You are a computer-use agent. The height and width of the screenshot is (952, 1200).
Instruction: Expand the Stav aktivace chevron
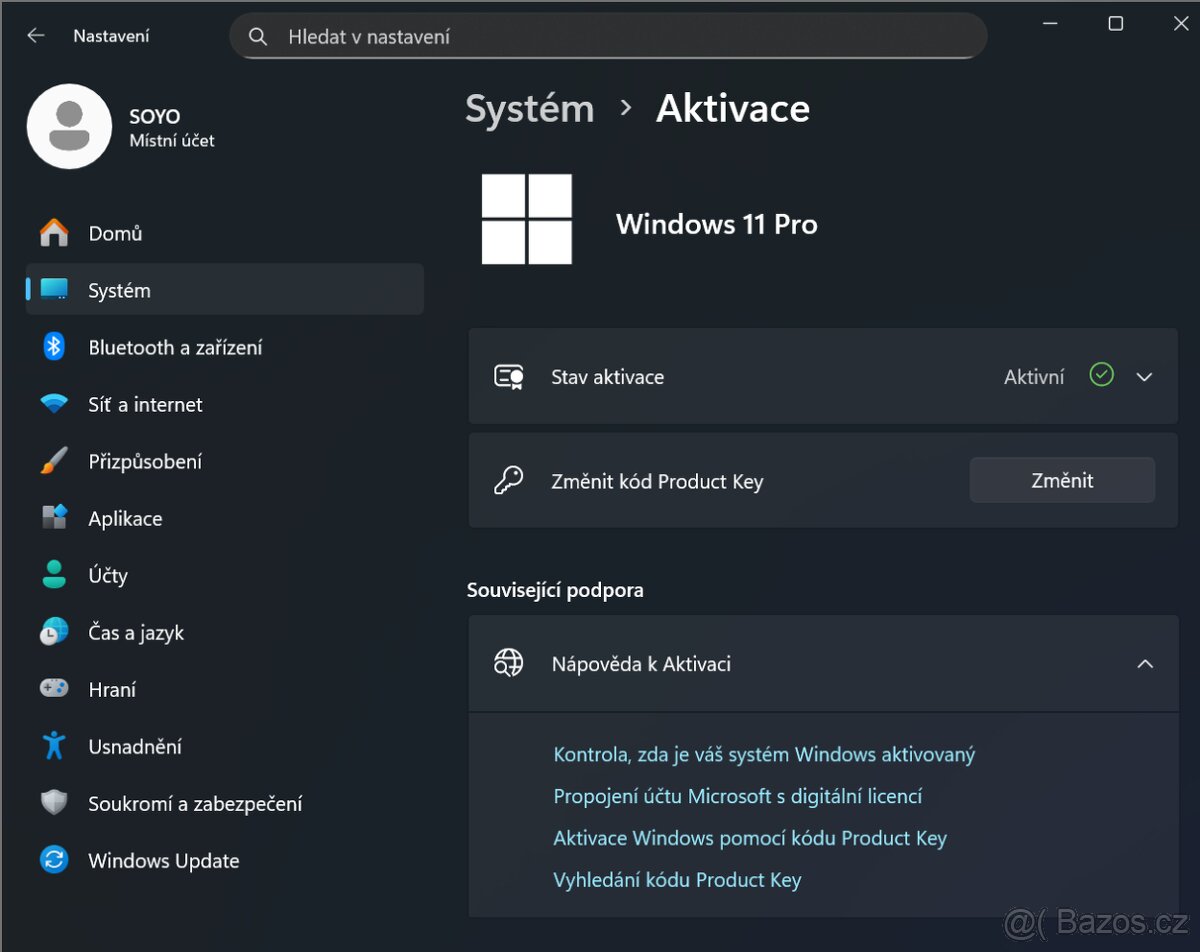[x=1144, y=377]
